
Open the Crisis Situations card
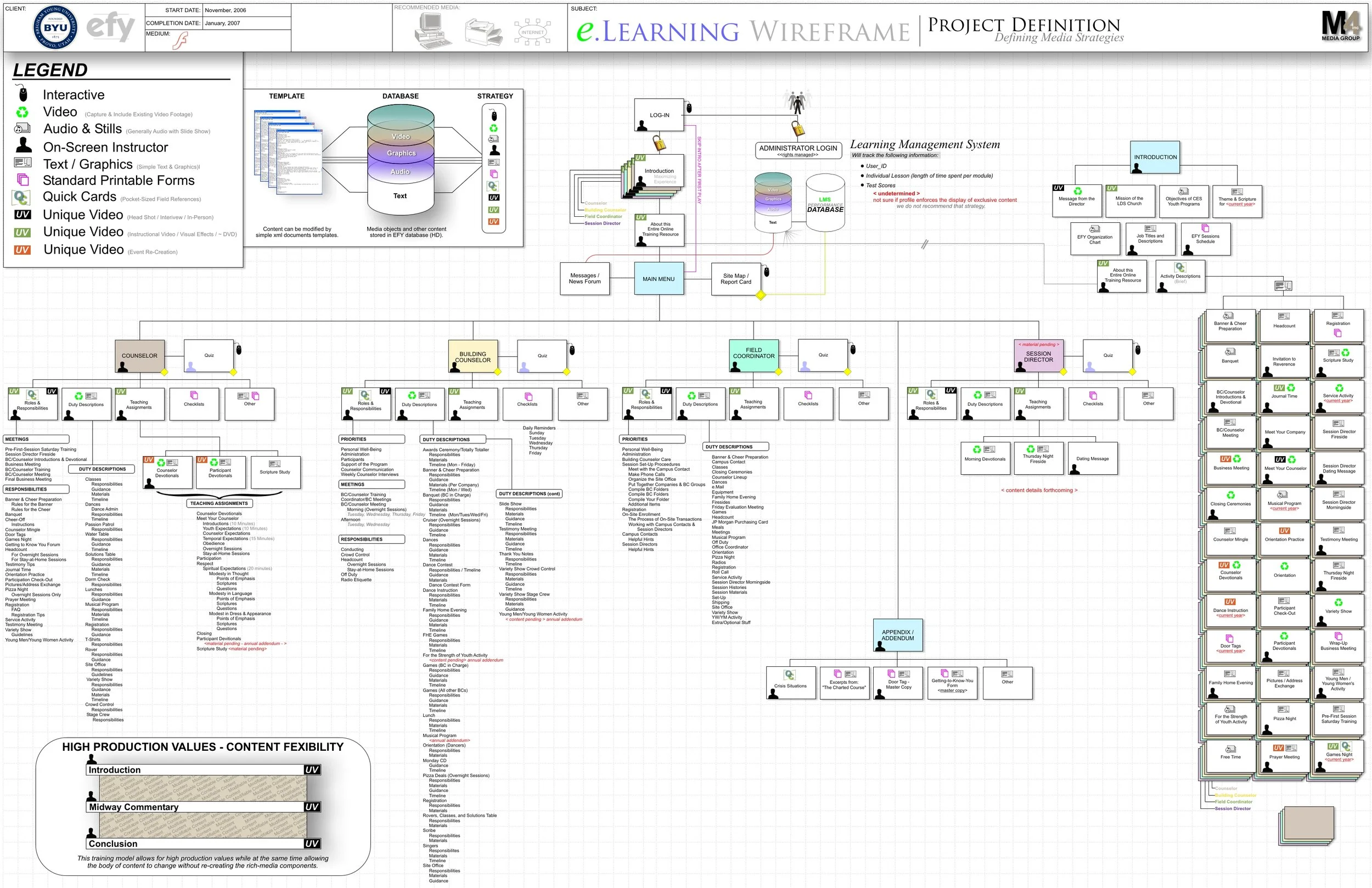click(x=790, y=683)
